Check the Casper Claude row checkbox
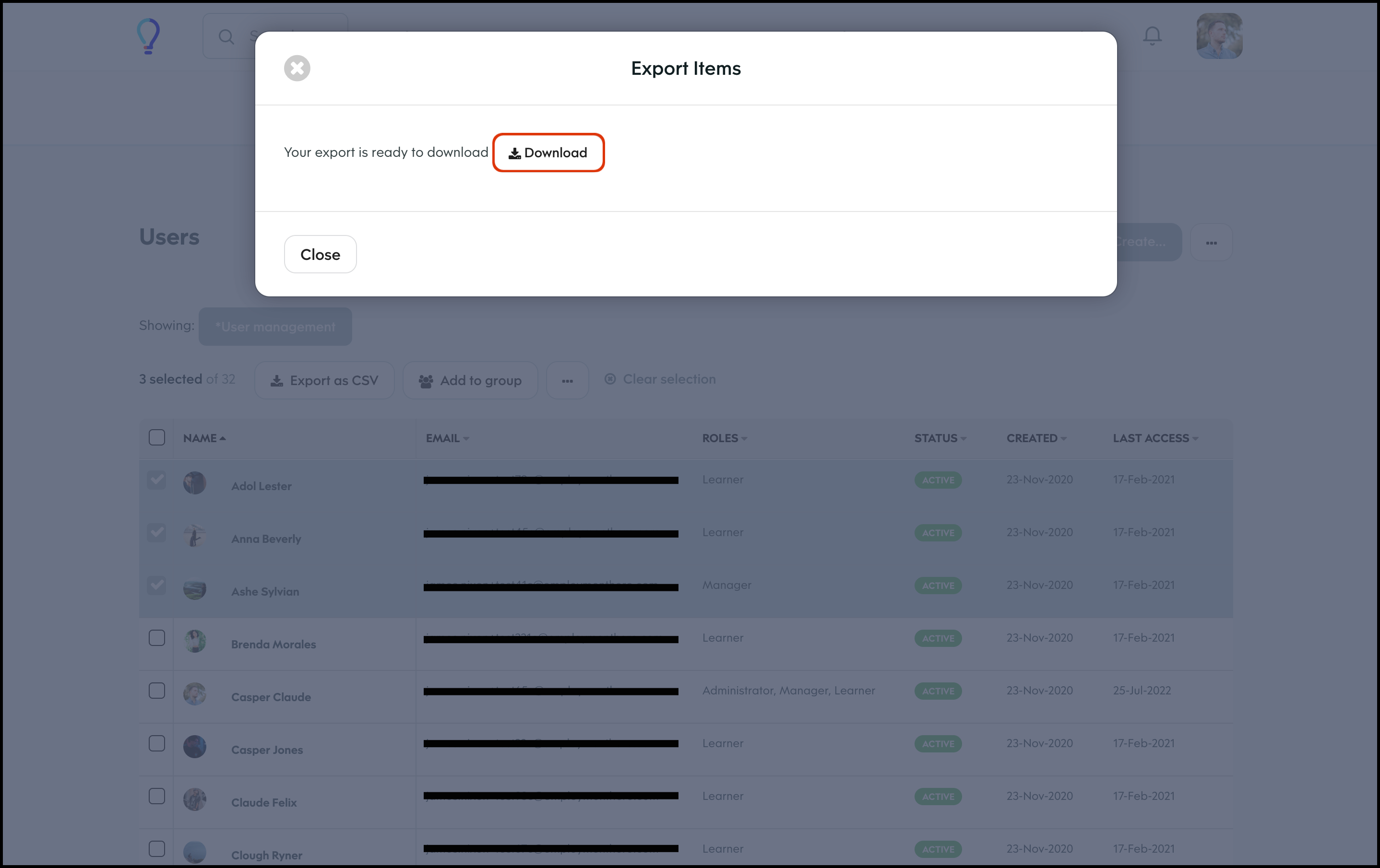Screen dimensions: 1380x868 pos(156,691)
